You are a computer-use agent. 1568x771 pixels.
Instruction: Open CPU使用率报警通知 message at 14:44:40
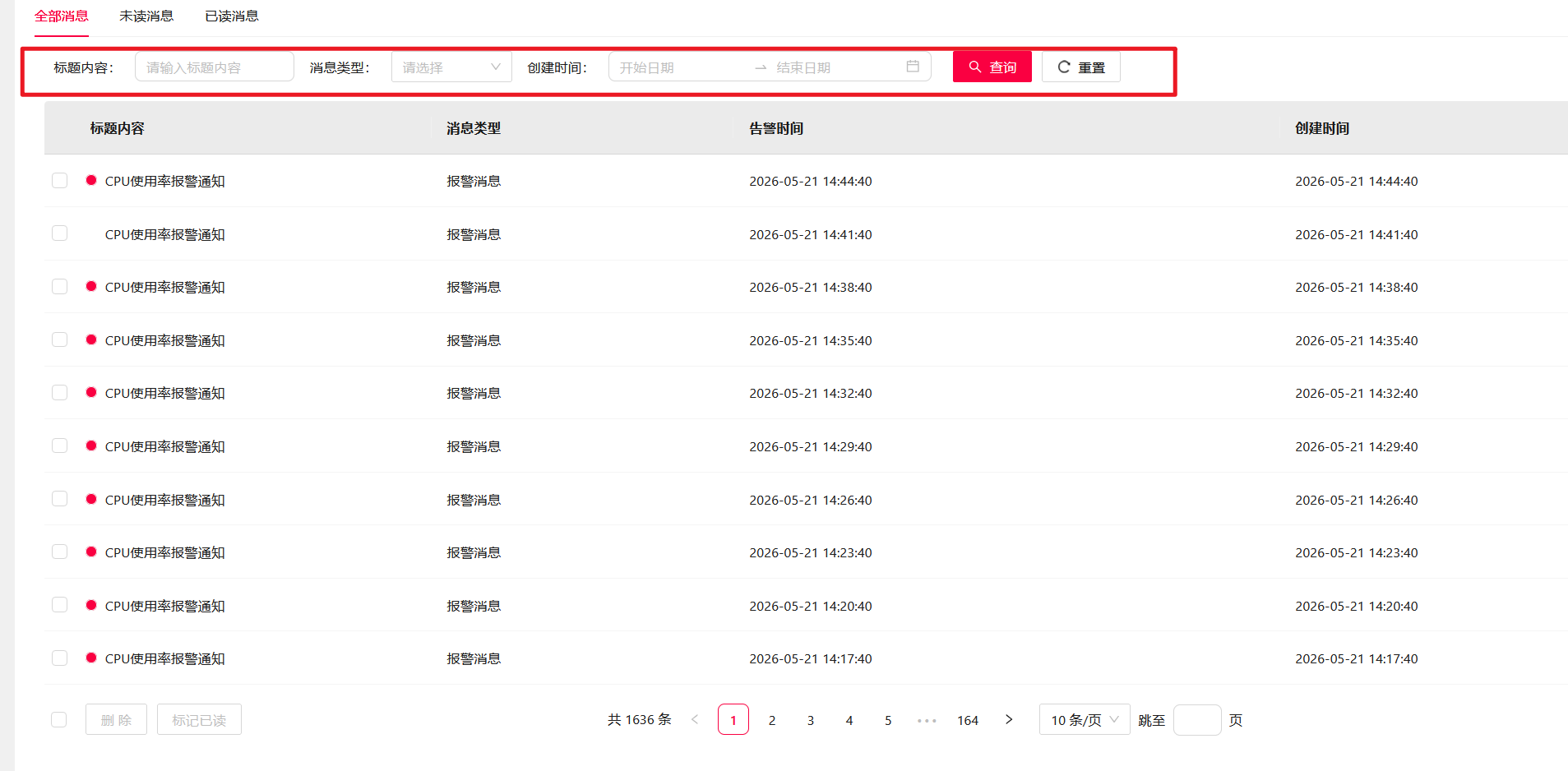164,181
